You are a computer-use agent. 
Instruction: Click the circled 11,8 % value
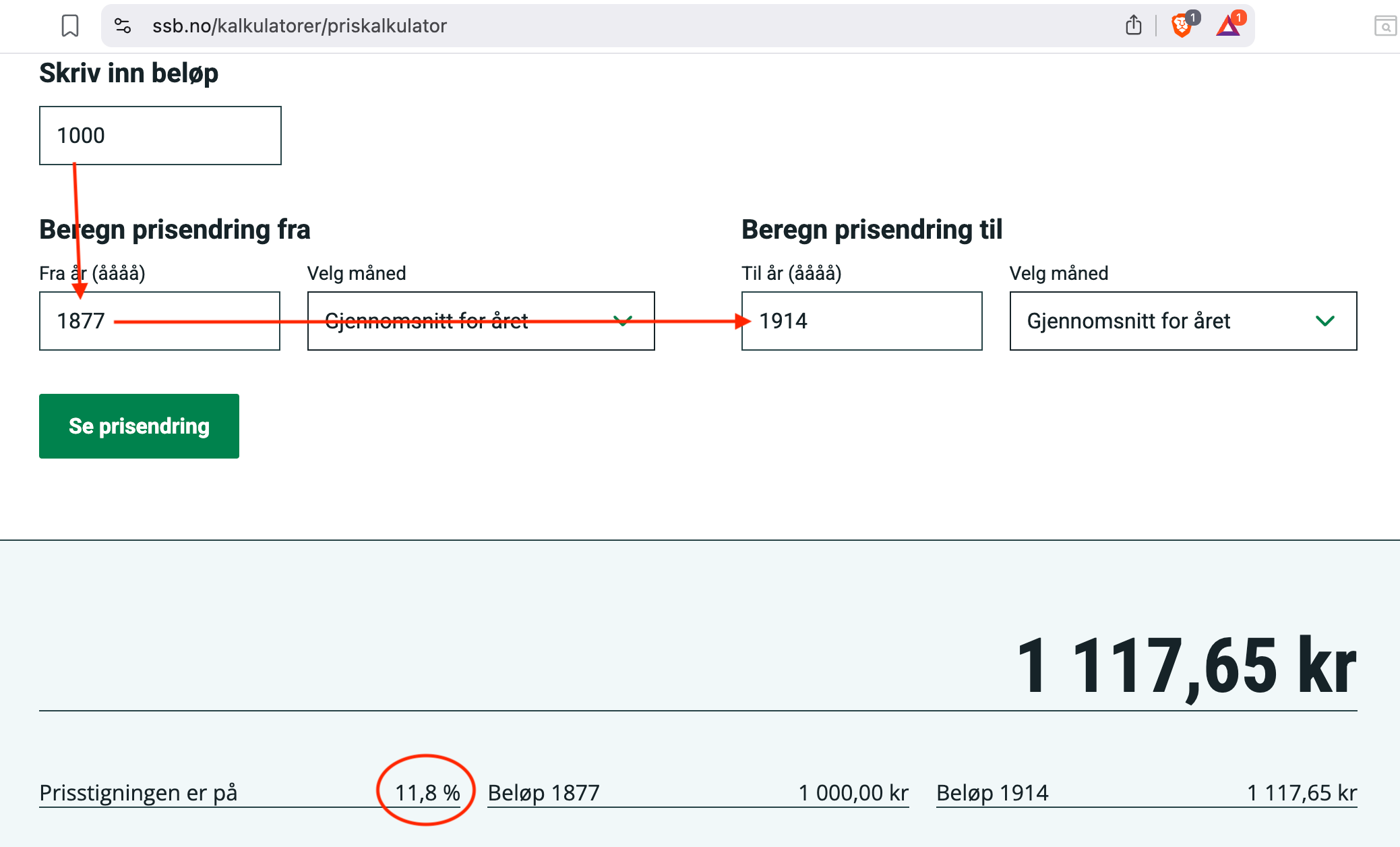tap(427, 792)
